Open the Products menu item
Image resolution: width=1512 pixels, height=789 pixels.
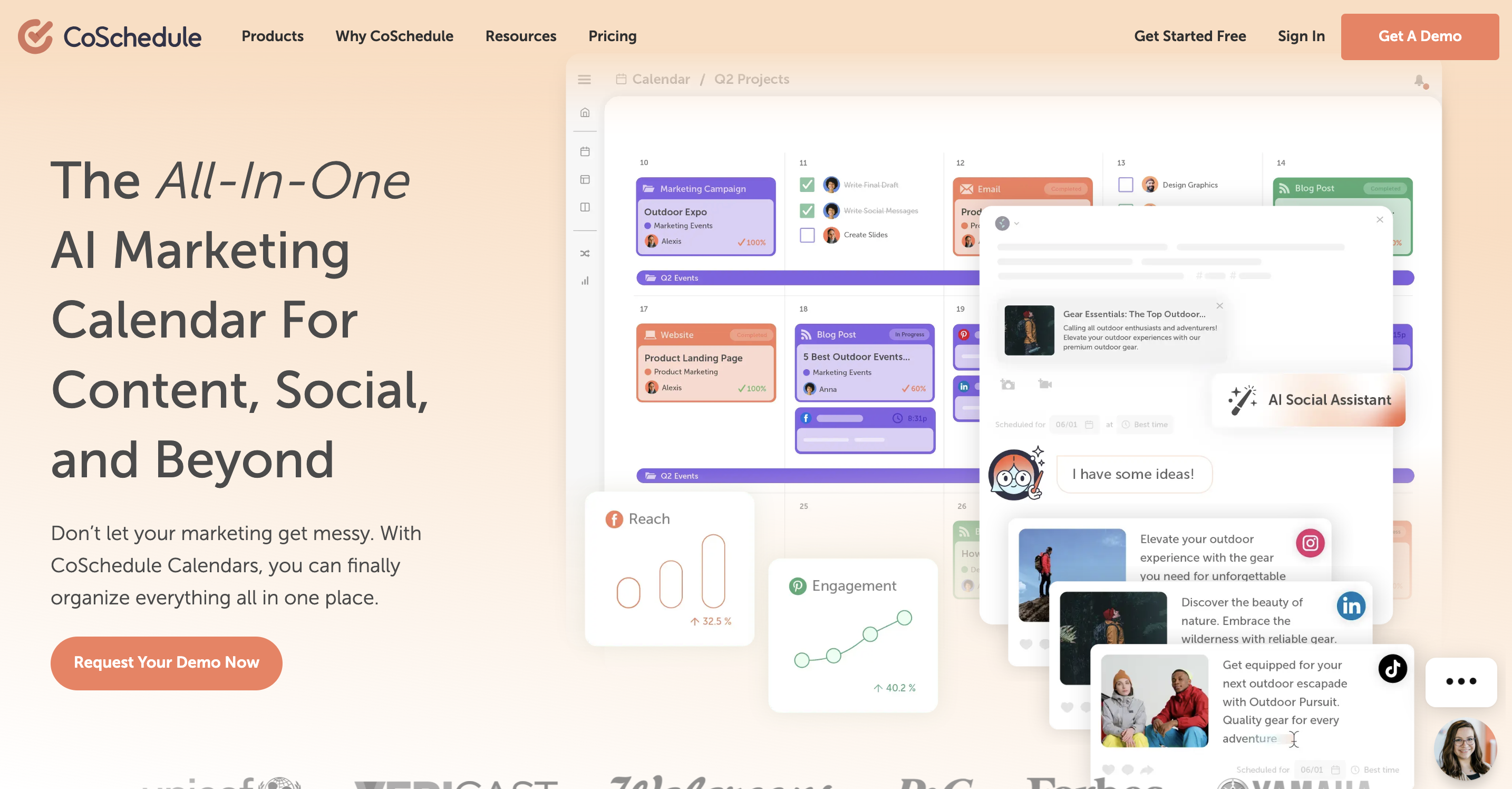pos(272,36)
